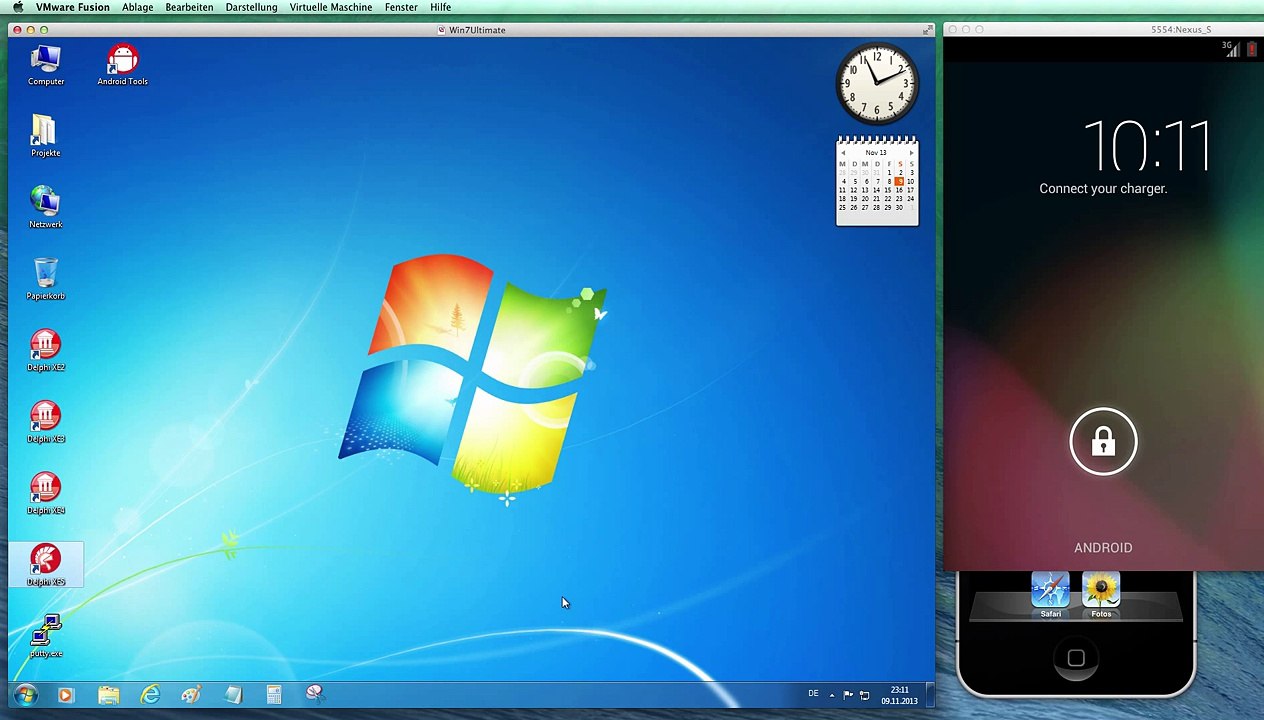This screenshot has width=1264, height=720.
Task: Select day 15 in the calendar gadget
Action: 888,190
